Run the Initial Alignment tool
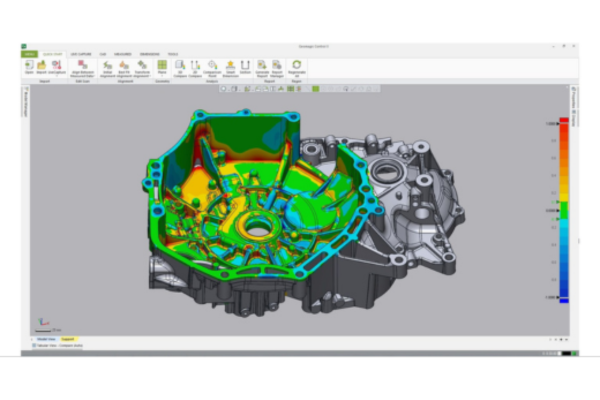600x400 pixels. [108, 66]
